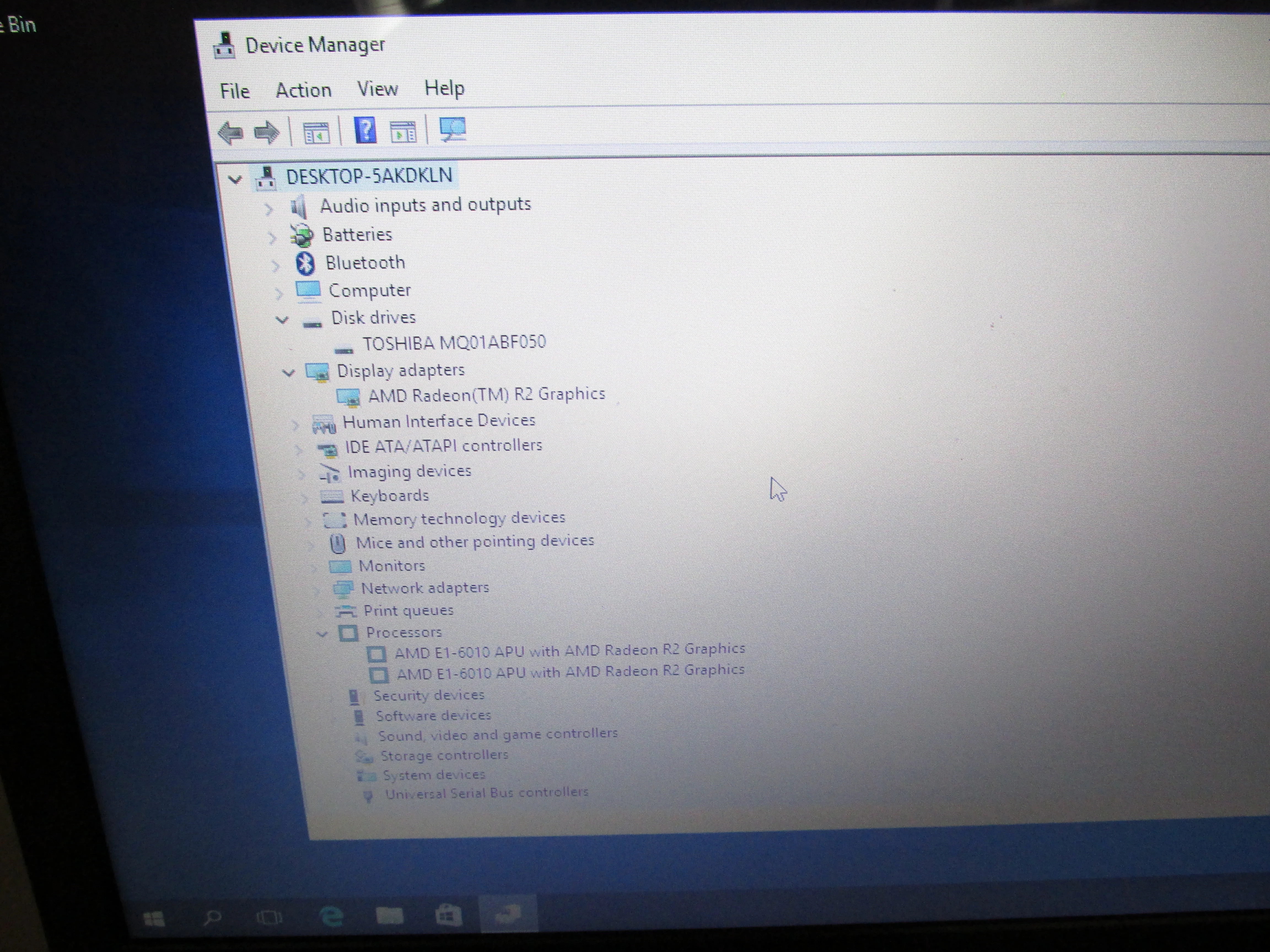Select Audio inputs and outputs label
This screenshot has height=952, width=1270.
(426, 205)
